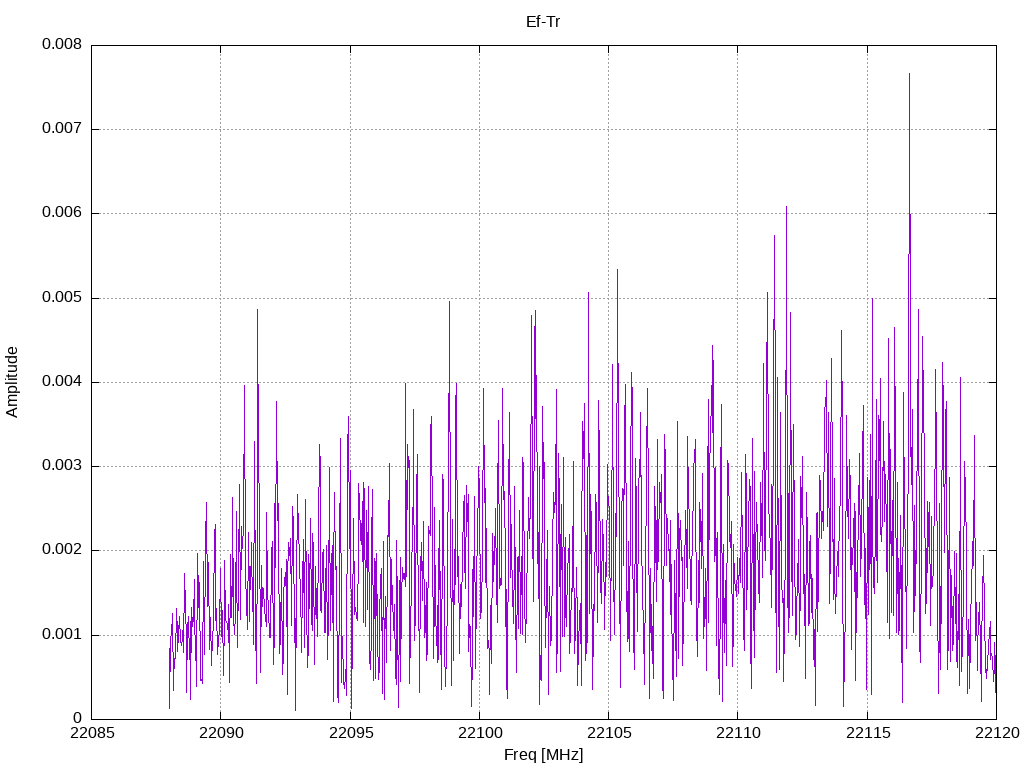This screenshot has height=768, width=1024.
Task: Click the 0 y-axis tick label
Action: tap(78, 718)
